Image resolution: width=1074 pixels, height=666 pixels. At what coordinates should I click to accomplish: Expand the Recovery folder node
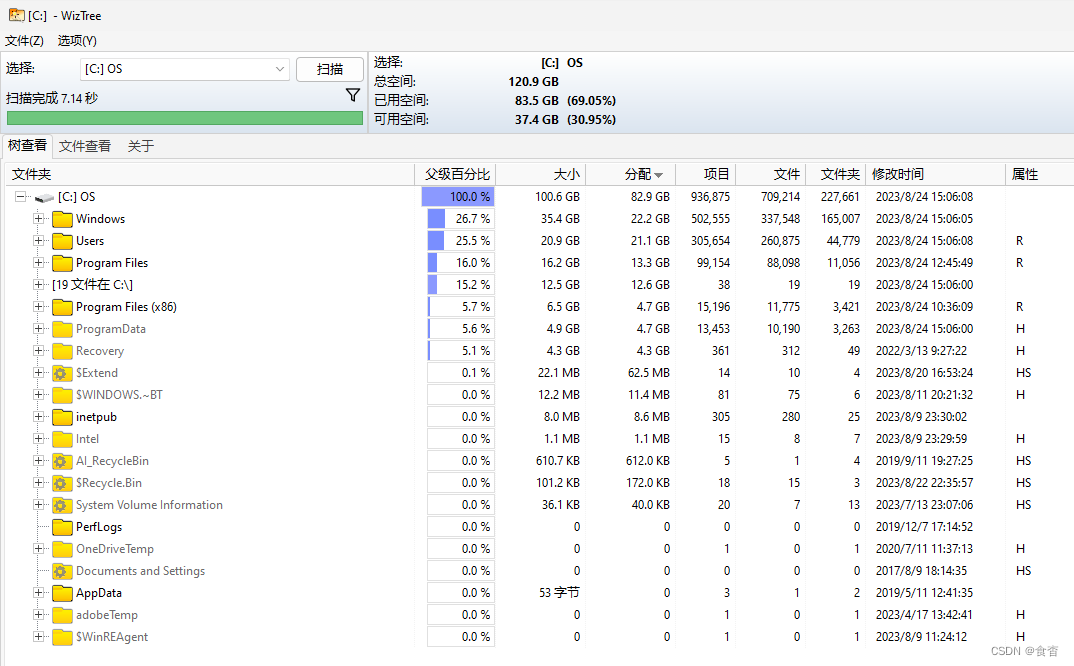click(x=39, y=350)
